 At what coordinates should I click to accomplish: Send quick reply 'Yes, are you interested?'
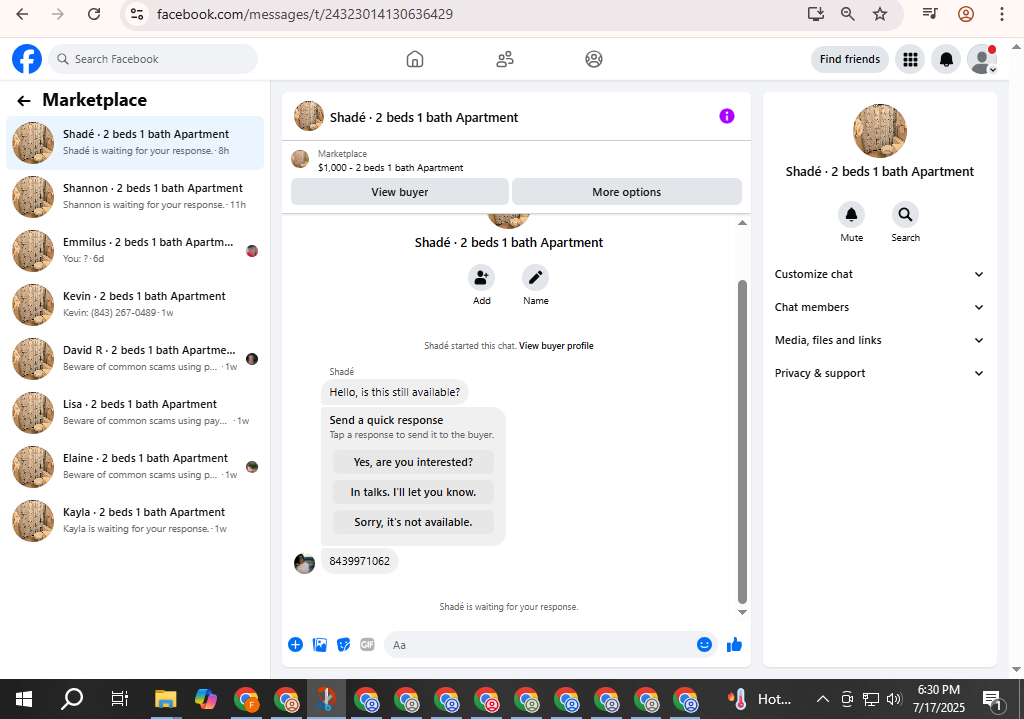tap(413, 462)
